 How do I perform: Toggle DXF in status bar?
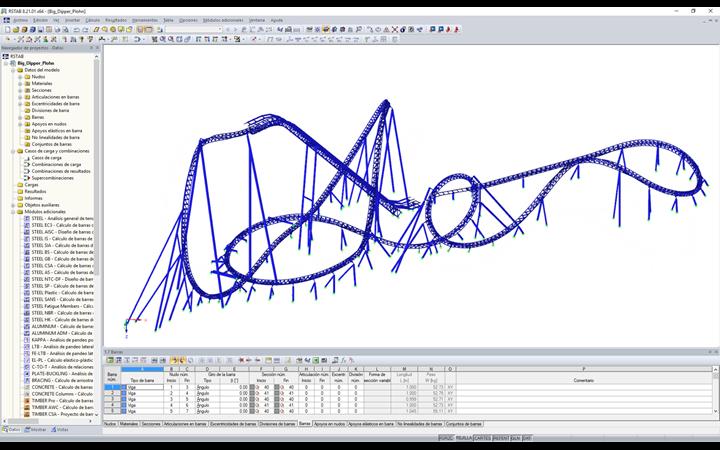coord(527,438)
